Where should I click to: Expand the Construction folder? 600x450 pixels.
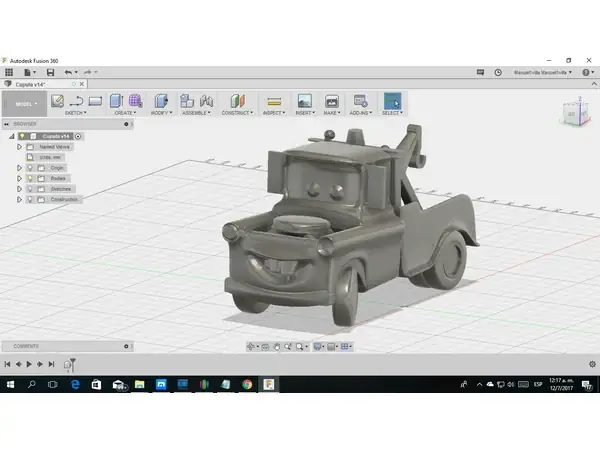click(19, 199)
